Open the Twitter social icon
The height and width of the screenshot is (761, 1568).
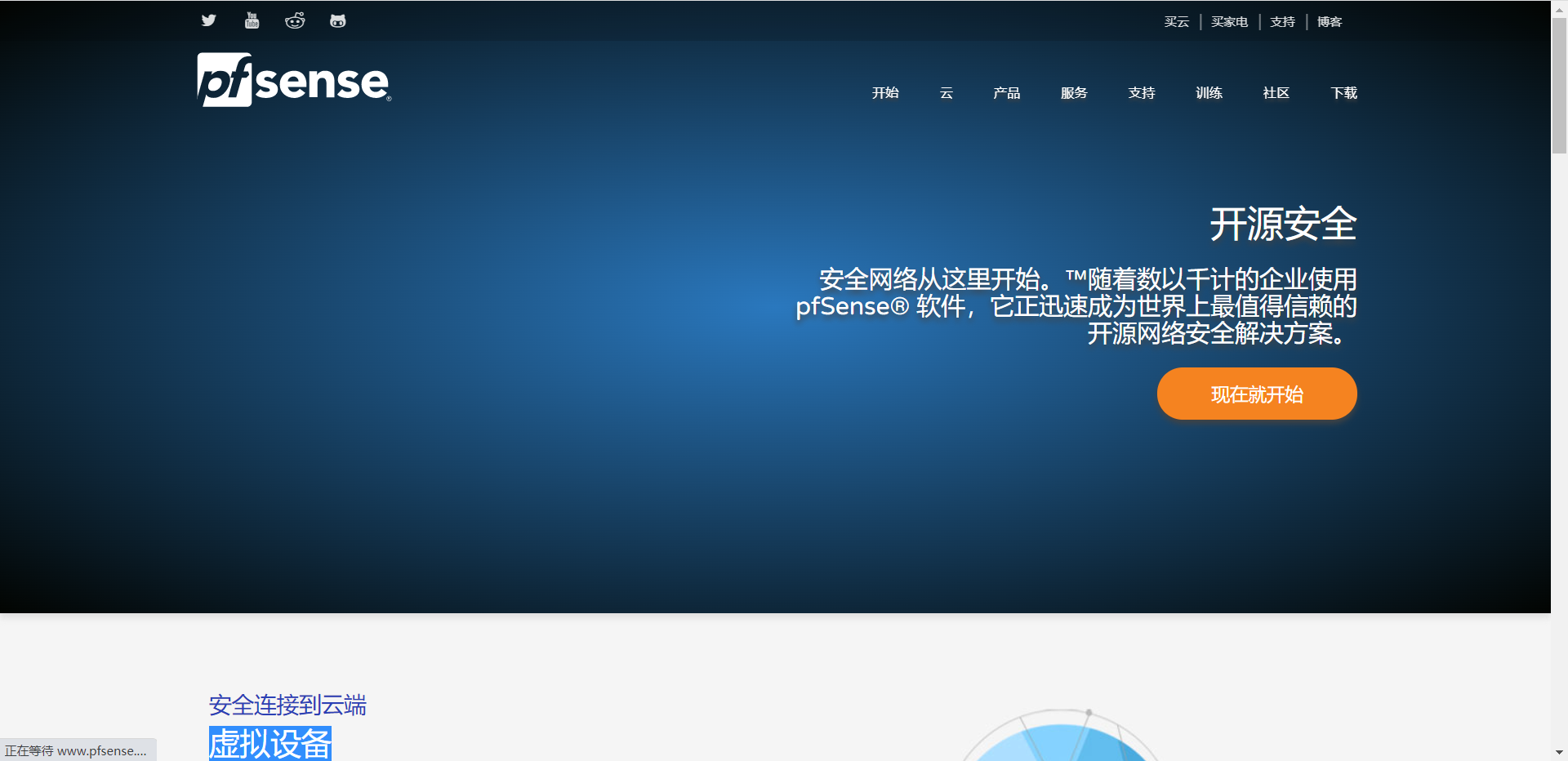pyautogui.click(x=209, y=20)
